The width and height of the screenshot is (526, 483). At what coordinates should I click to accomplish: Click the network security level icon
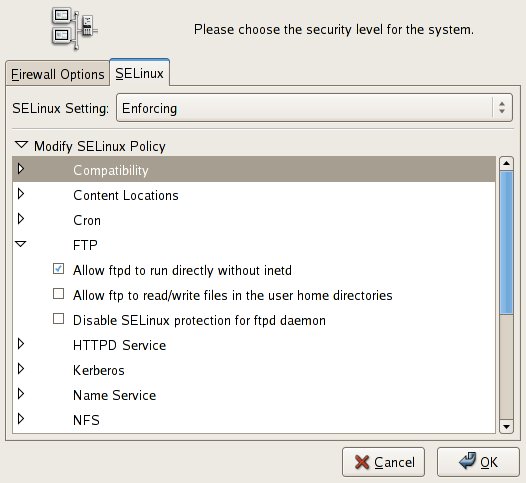(74, 29)
